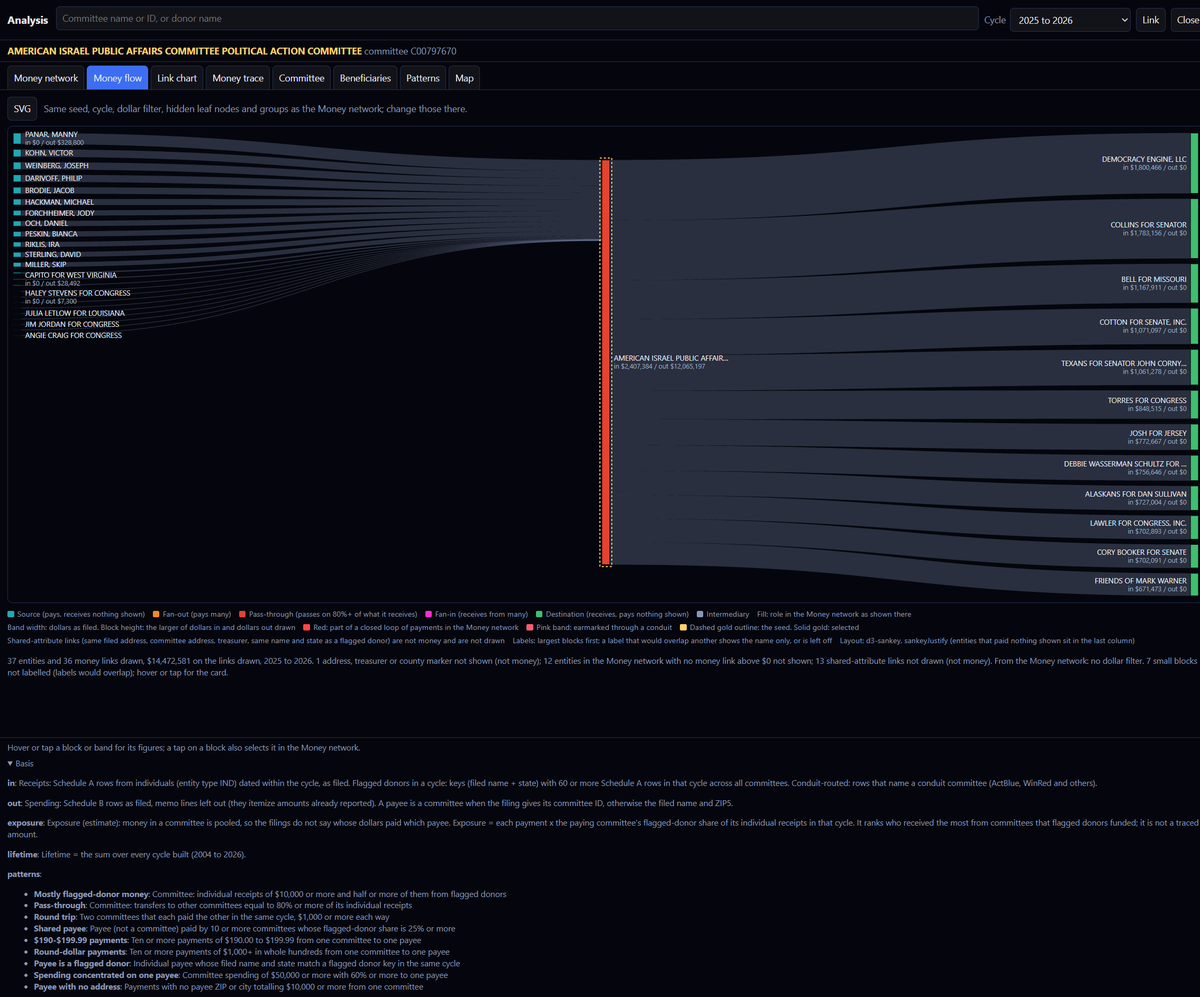Select the 'HACKMAN, MICHAEL' donor label

(x=59, y=202)
